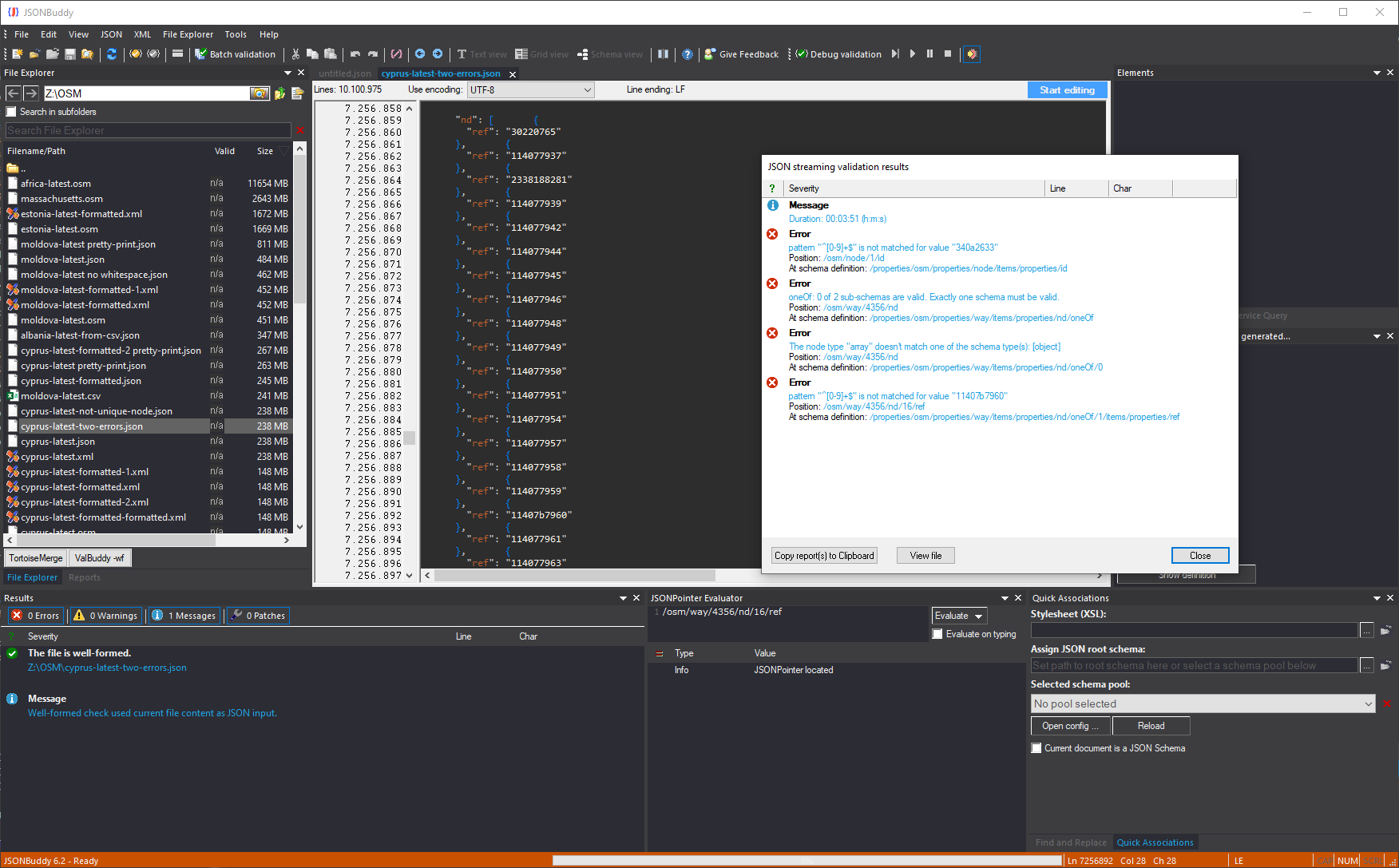Click Copy report(s) to Clipboard button

pos(824,556)
